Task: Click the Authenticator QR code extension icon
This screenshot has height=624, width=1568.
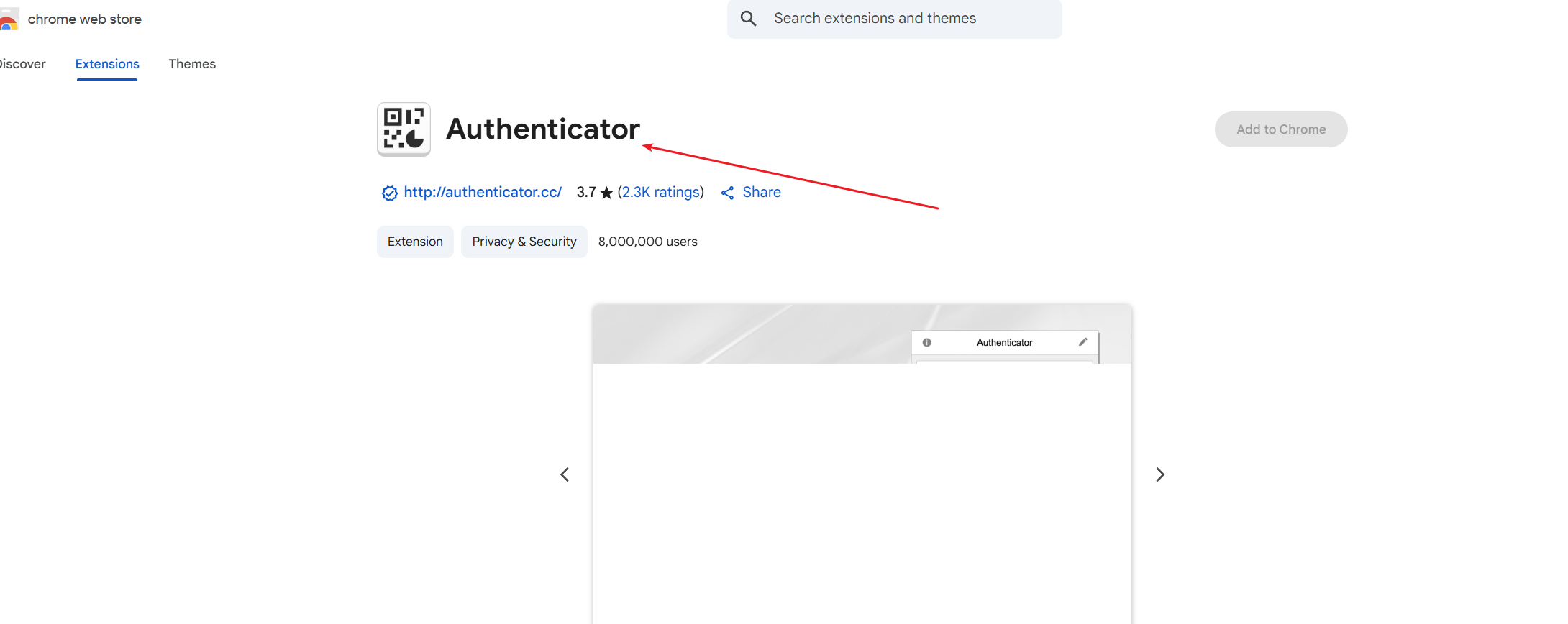Action: [x=404, y=129]
